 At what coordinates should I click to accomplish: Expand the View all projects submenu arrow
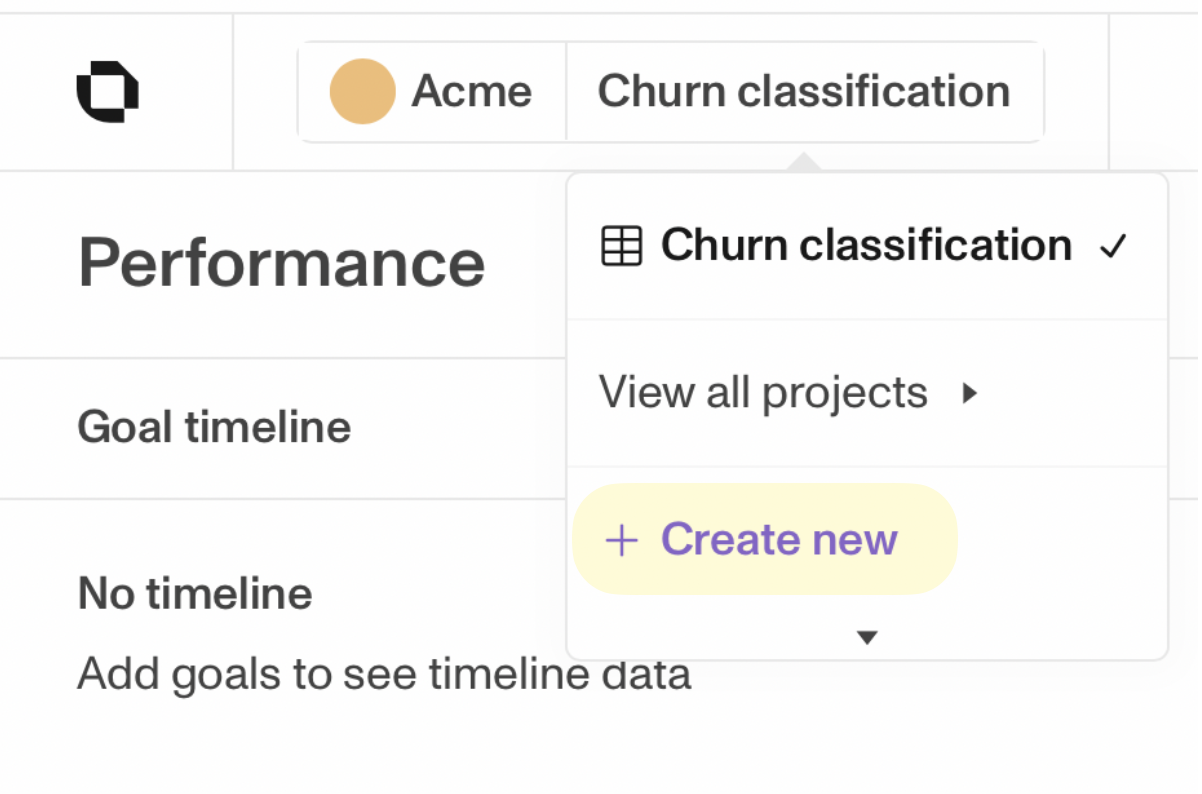tap(968, 394)
